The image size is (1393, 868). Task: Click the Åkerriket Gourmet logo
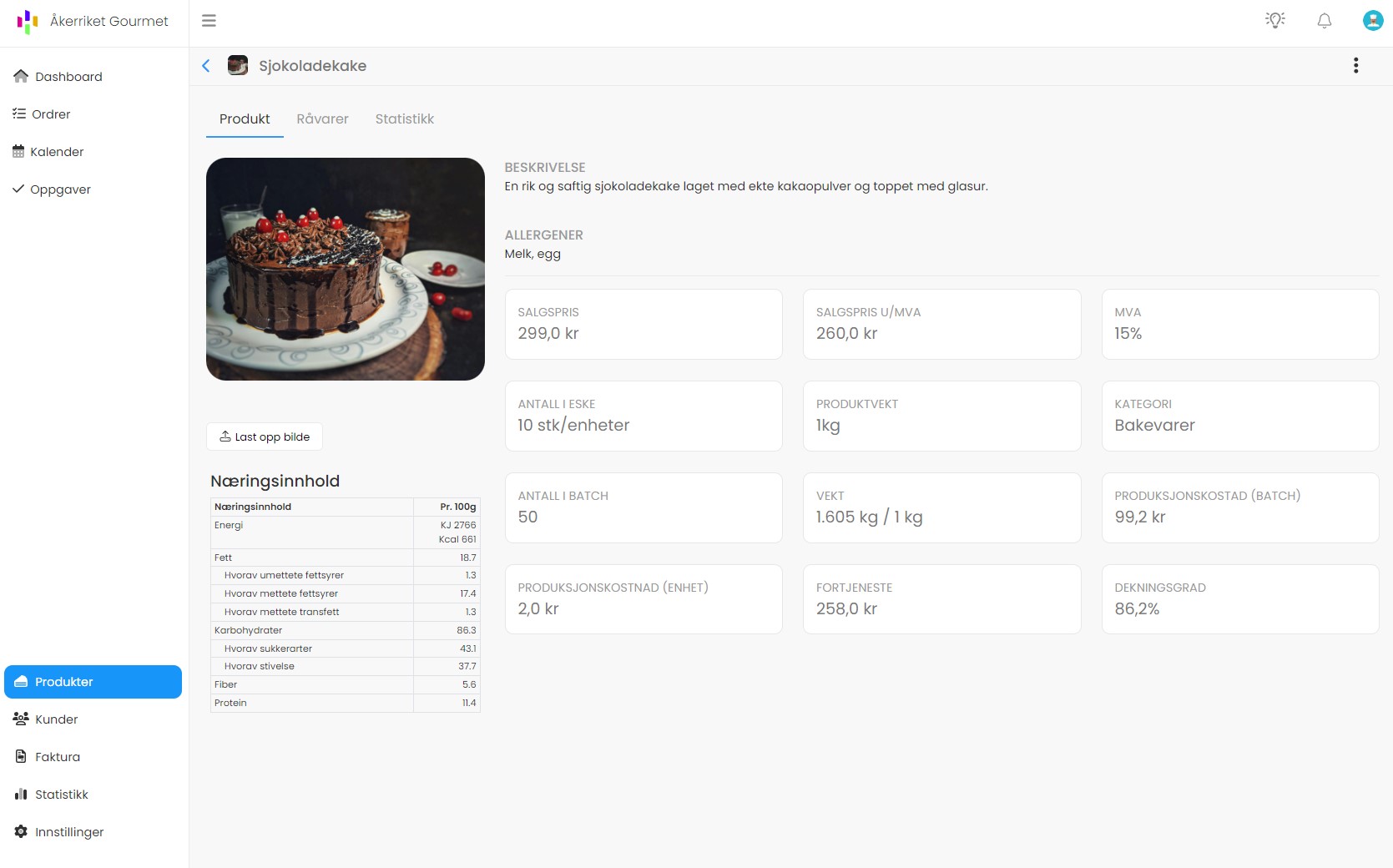coord(28,22)
